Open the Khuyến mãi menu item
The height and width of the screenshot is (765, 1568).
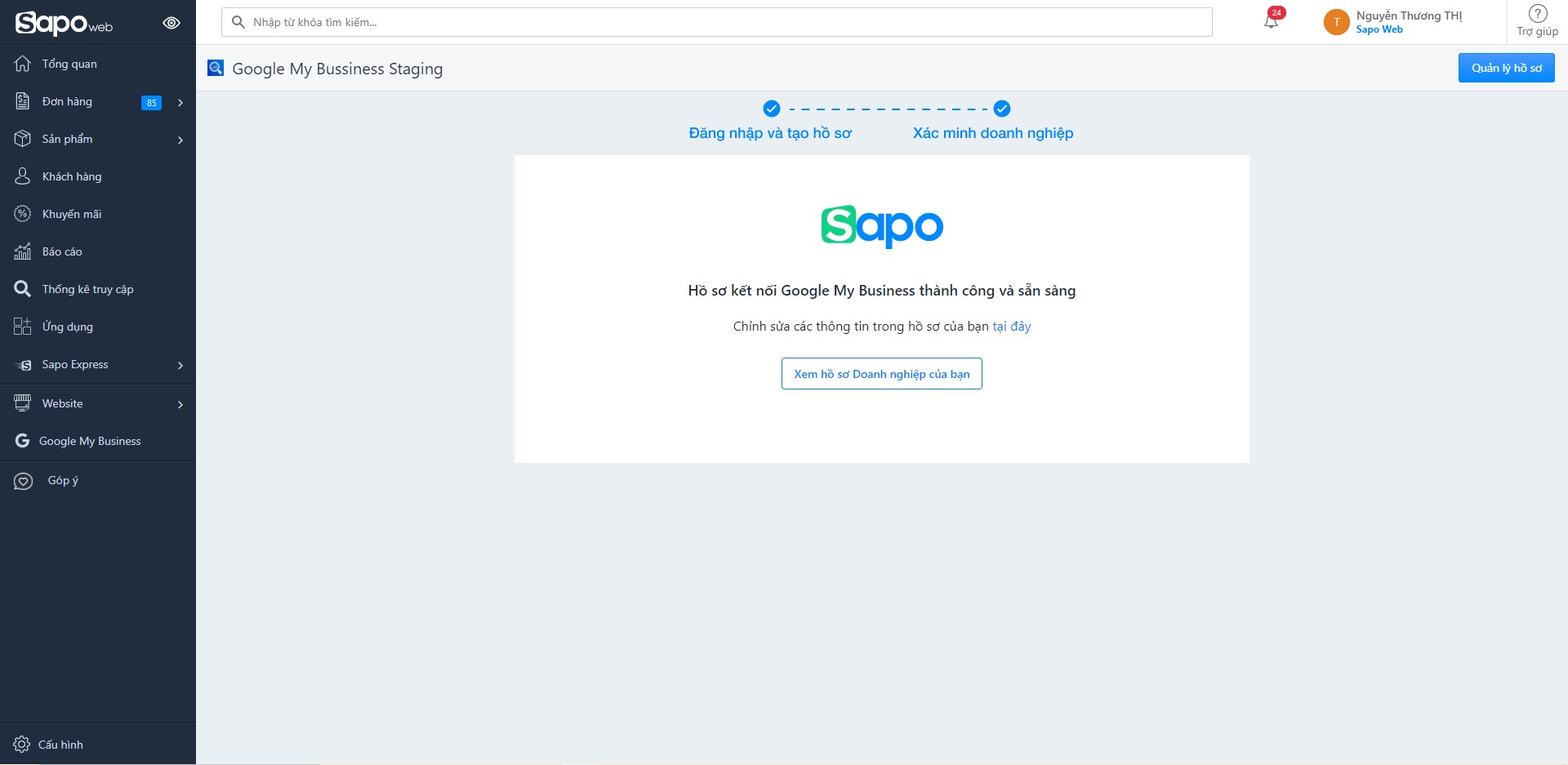[x=98, y=214]
